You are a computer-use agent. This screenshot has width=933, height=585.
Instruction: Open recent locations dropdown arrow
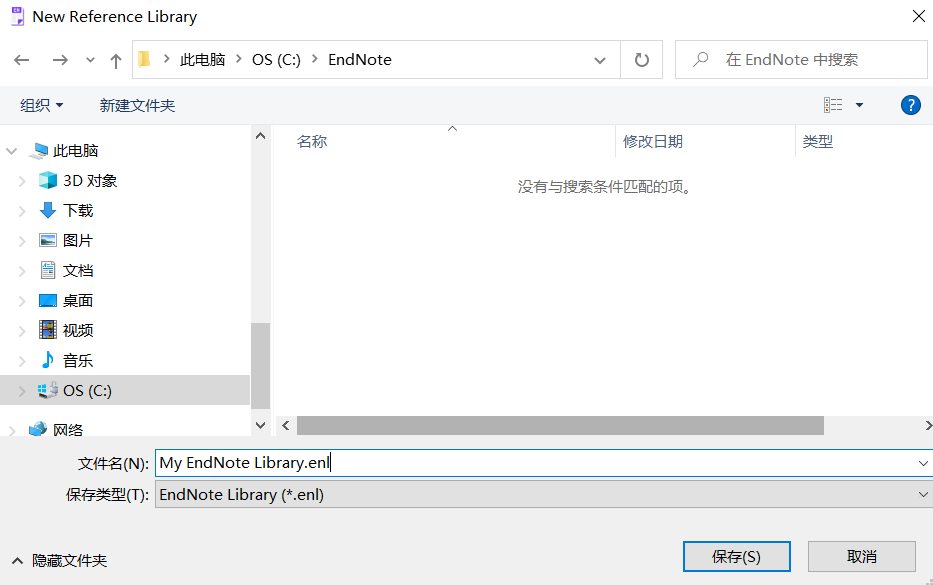click(90, 60)
